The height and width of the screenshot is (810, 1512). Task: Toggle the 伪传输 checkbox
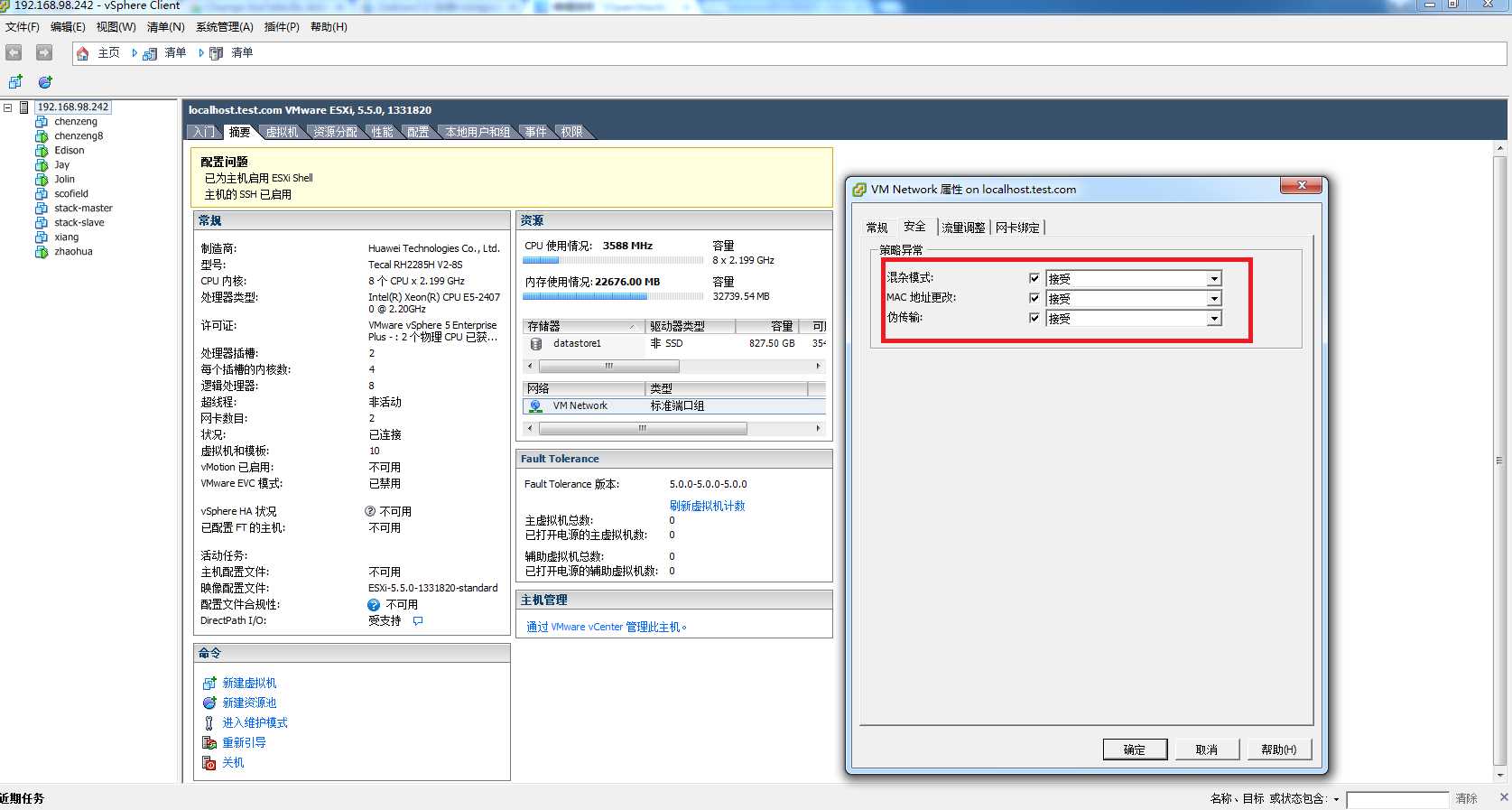click(1034, 318)
